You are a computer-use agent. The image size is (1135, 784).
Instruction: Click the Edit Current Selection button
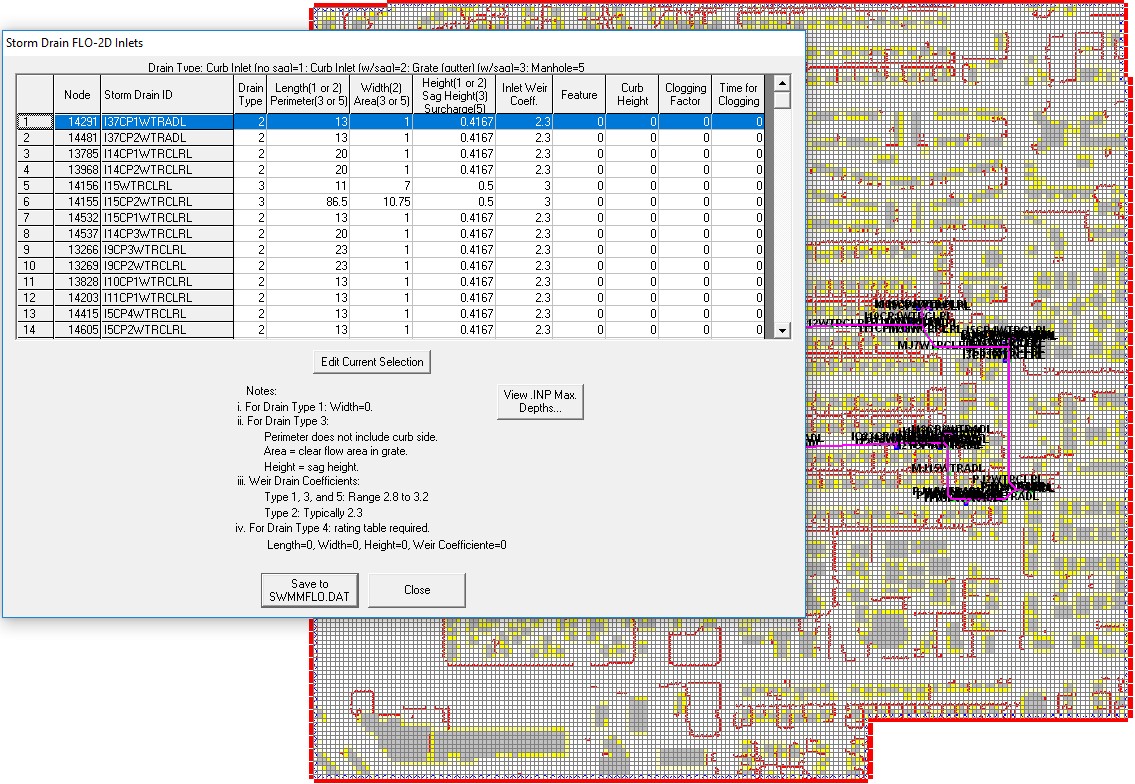point(372,362)
